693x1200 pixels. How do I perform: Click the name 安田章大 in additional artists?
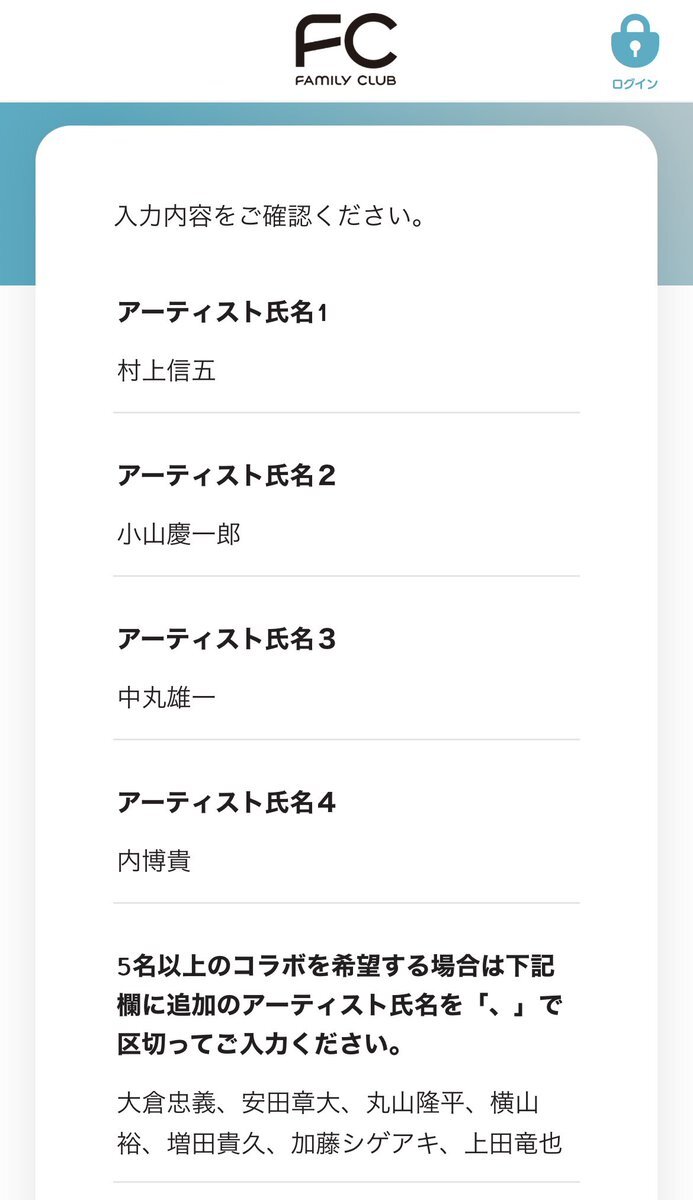click(291, 1103)
